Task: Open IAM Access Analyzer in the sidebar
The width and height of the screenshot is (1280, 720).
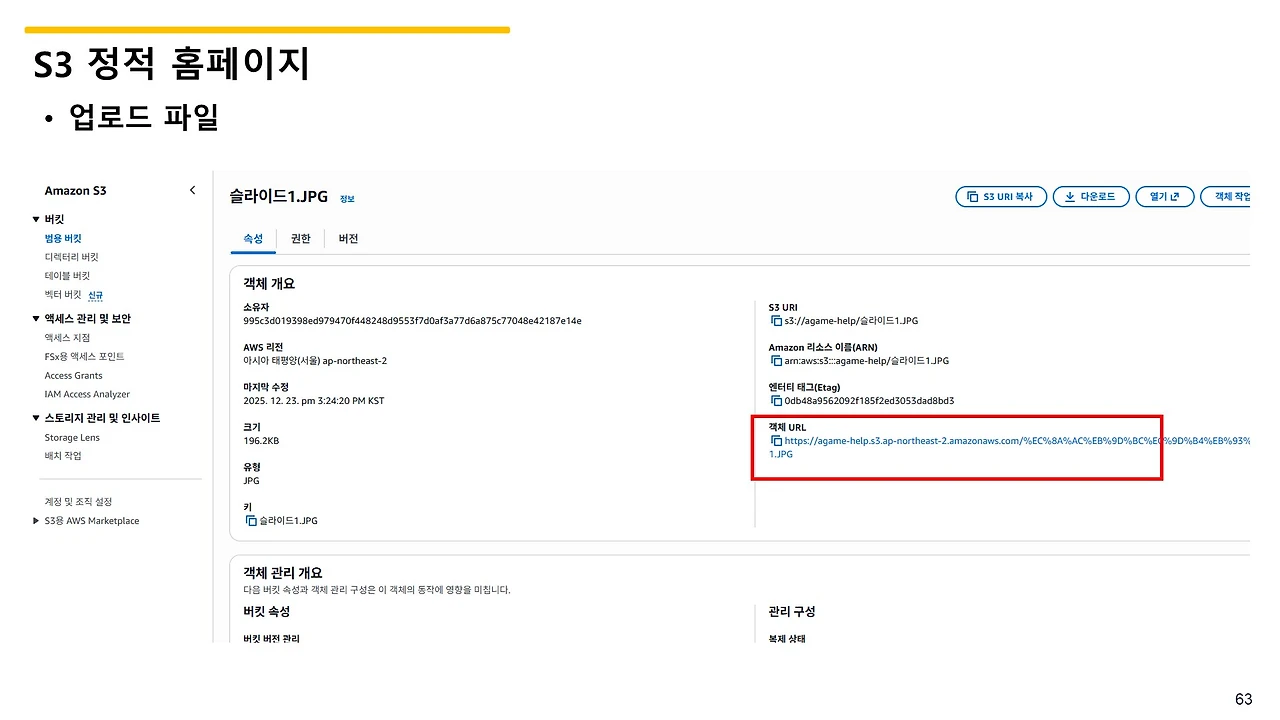Action: pos(87,394)
